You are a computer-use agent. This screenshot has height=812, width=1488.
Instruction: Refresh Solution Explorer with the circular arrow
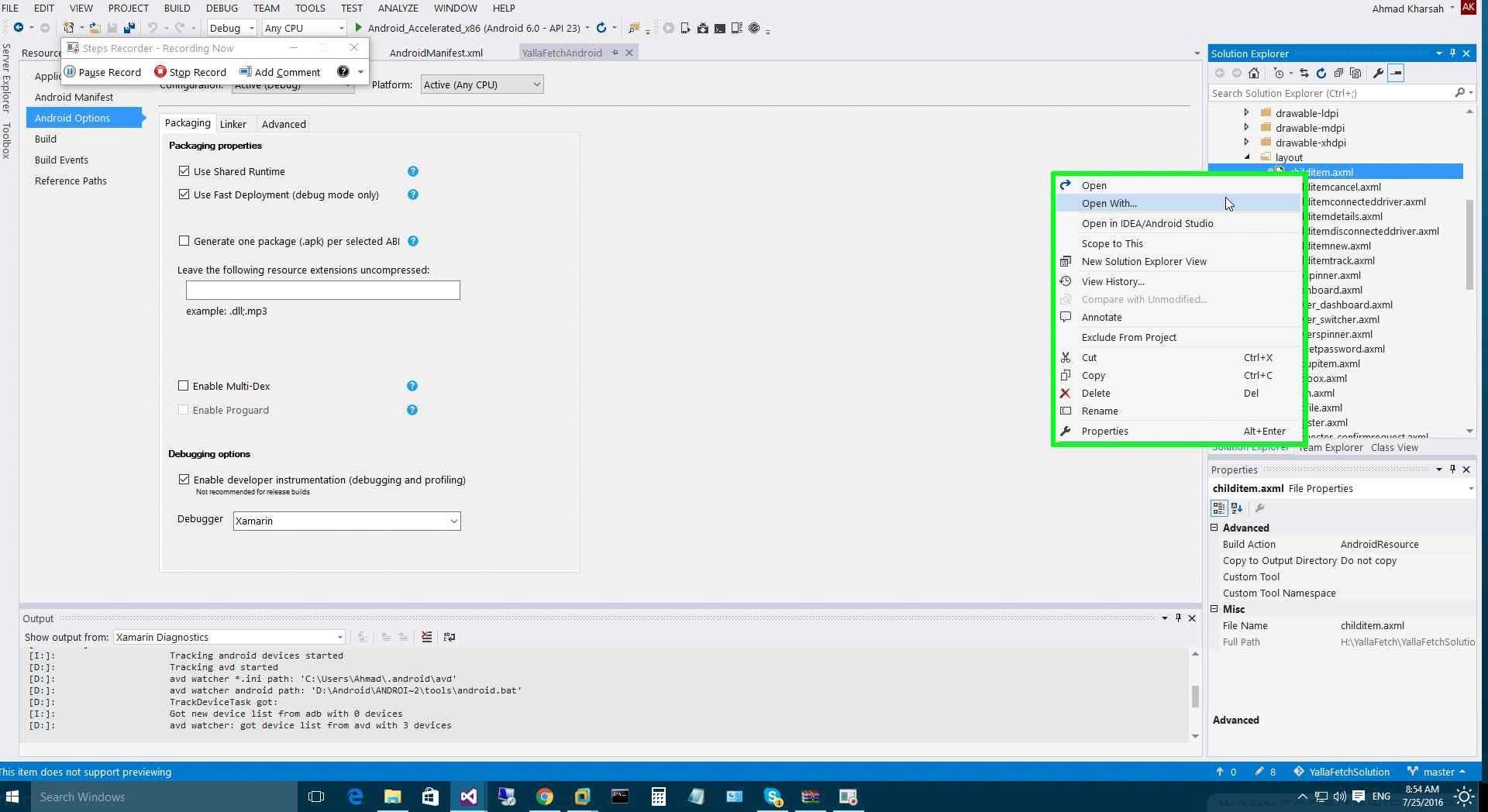coord(1321,73)
